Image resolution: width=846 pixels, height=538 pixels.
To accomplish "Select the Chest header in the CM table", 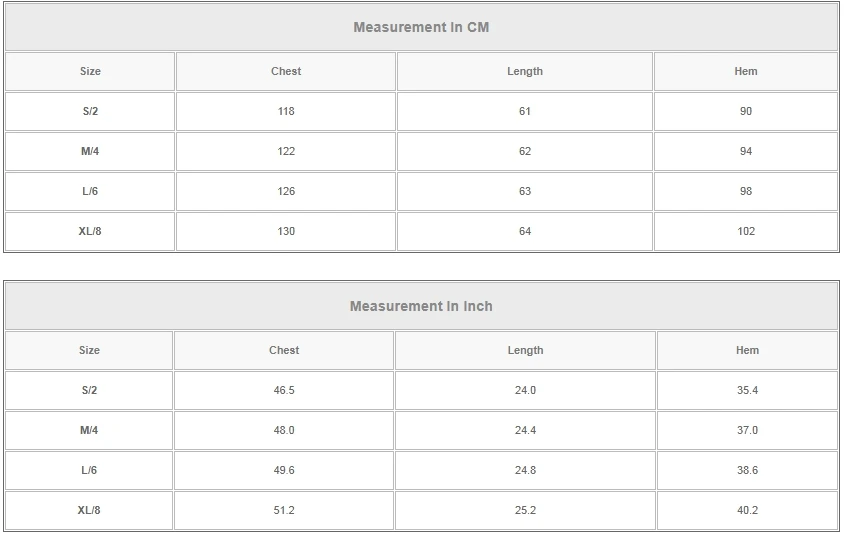I will [286, 71].
